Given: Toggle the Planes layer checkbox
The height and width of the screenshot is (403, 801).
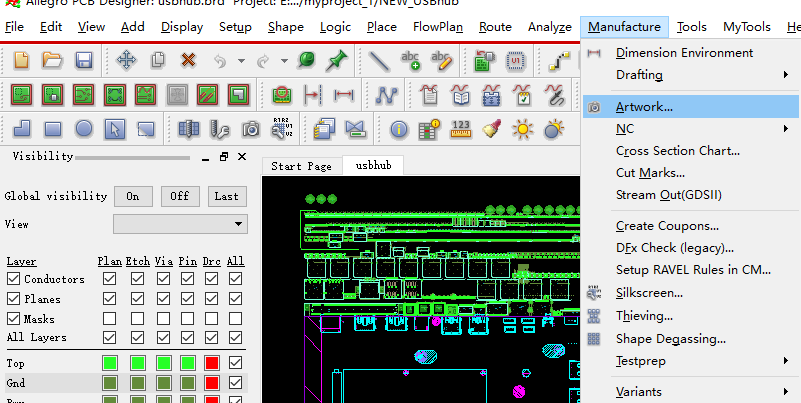Looking at the screenshot, I should pyautogui.click(x=13, y=299).
